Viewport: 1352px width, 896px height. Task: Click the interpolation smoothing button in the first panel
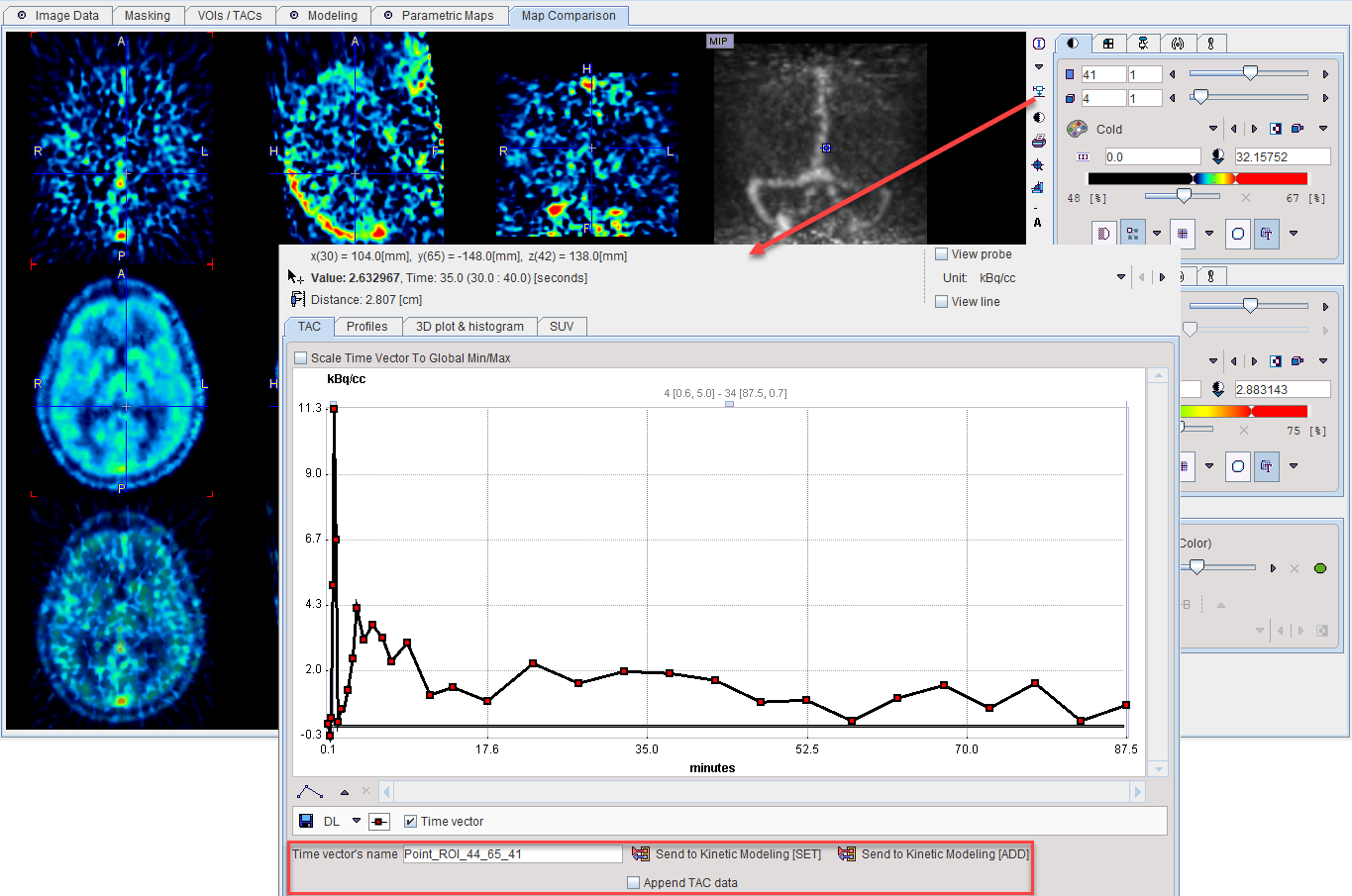pyautogui.click(x=1103, y=234)
